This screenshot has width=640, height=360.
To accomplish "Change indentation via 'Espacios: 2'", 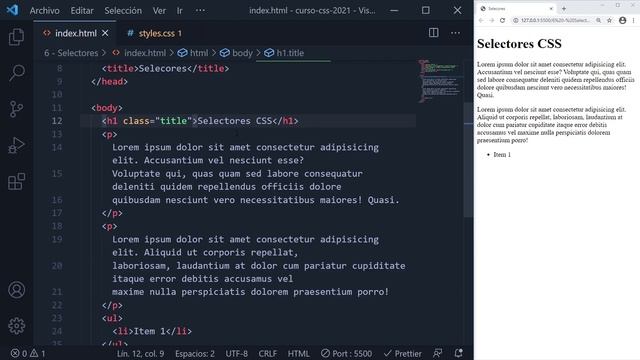I will tap(195, 353).
